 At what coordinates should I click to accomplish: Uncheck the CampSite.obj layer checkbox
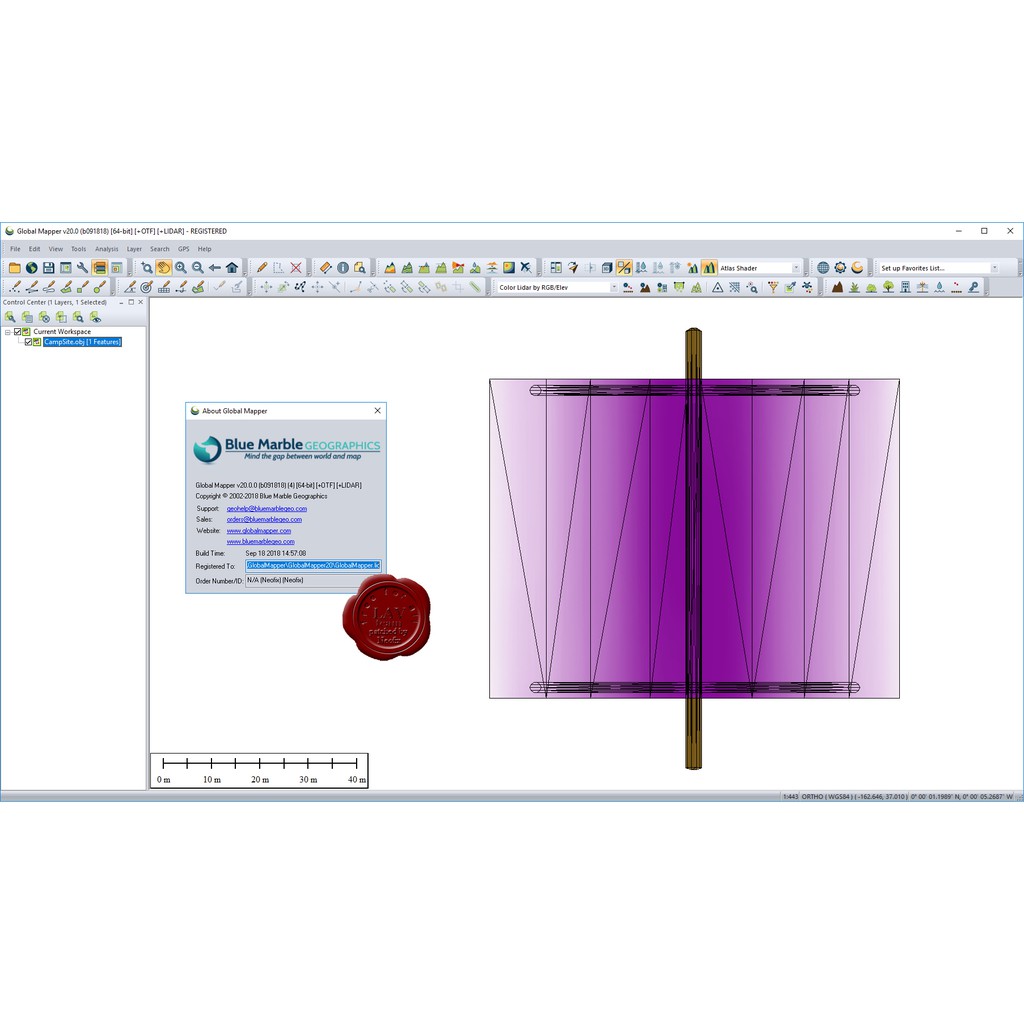click(x=29, y=342)
